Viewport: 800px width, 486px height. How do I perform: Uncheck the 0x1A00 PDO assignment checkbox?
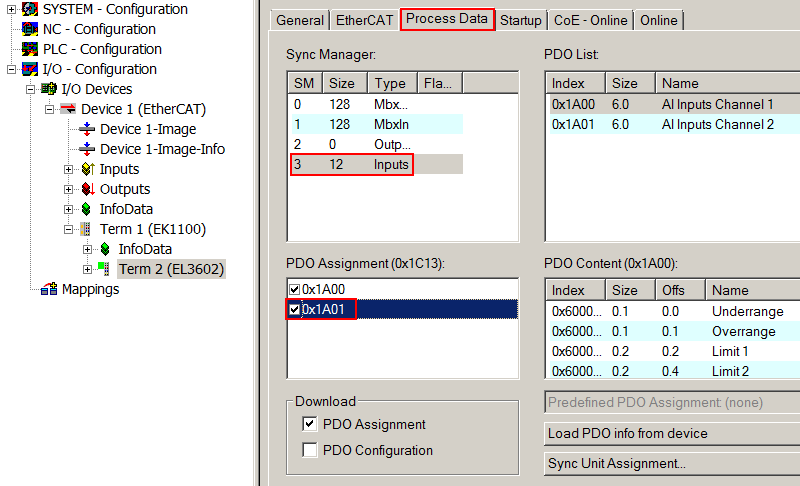click(294, 290)
